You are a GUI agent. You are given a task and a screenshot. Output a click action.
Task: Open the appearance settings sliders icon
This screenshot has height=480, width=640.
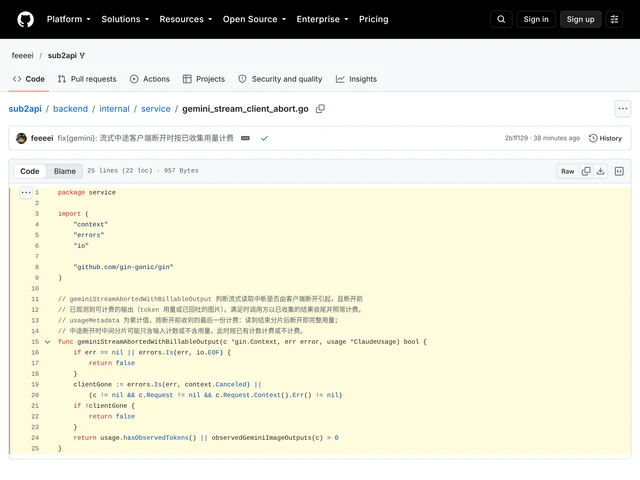(x=614, y=19)
